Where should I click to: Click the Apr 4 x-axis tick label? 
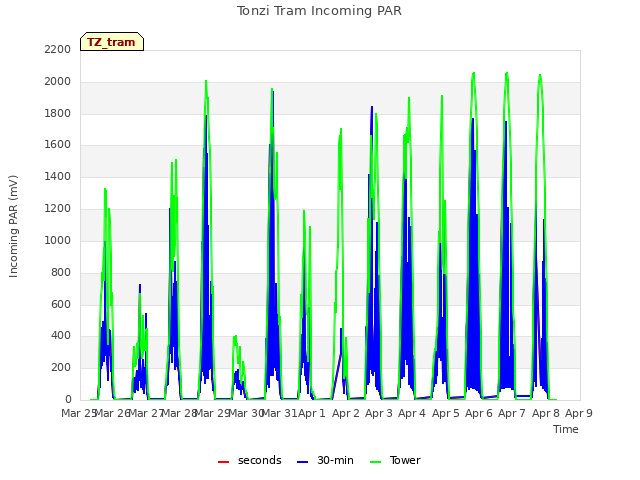412,413
